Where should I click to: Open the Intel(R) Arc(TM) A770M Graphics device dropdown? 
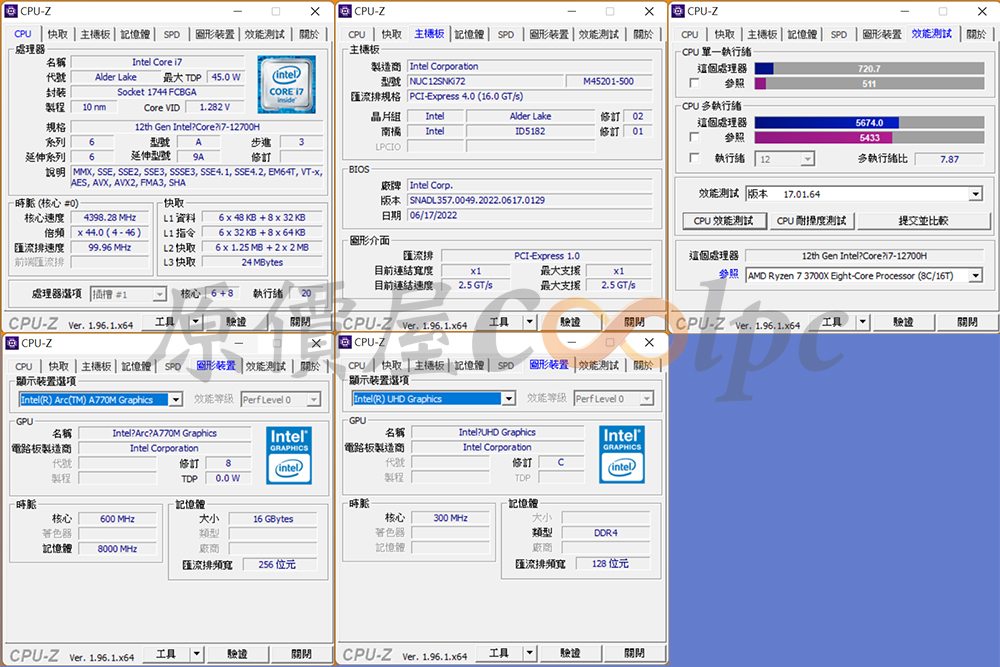point(176,400)
